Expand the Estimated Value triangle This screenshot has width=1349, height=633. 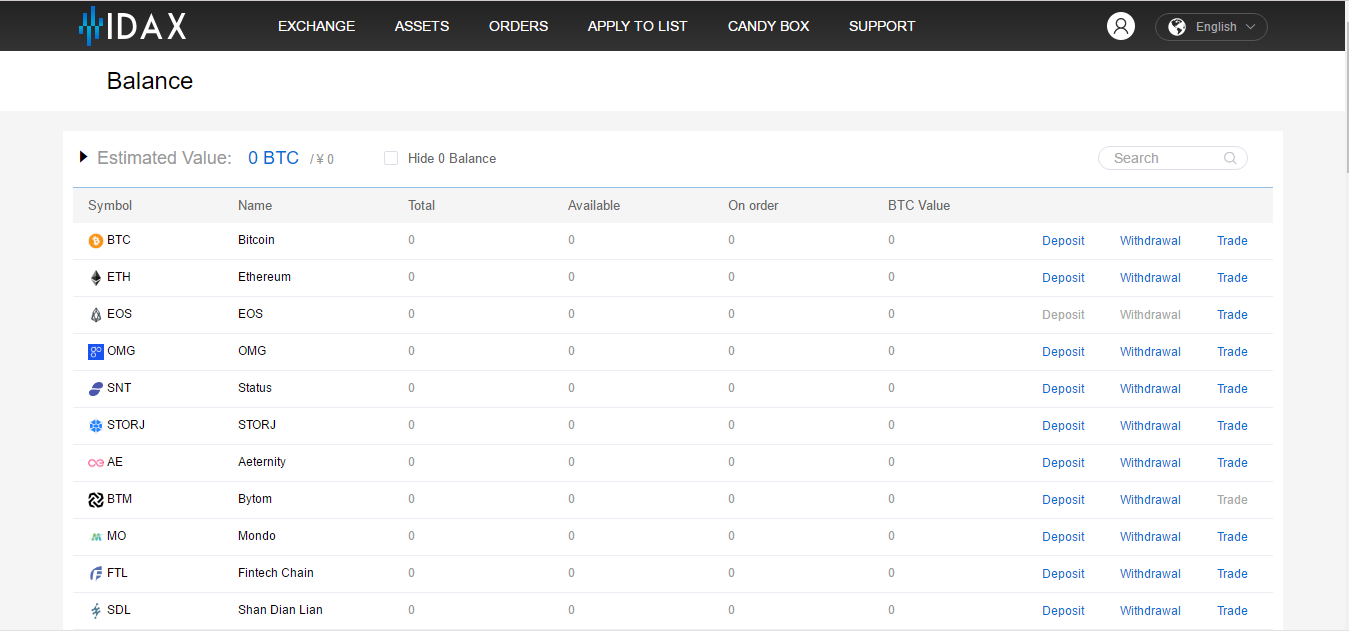pos(84,157)
